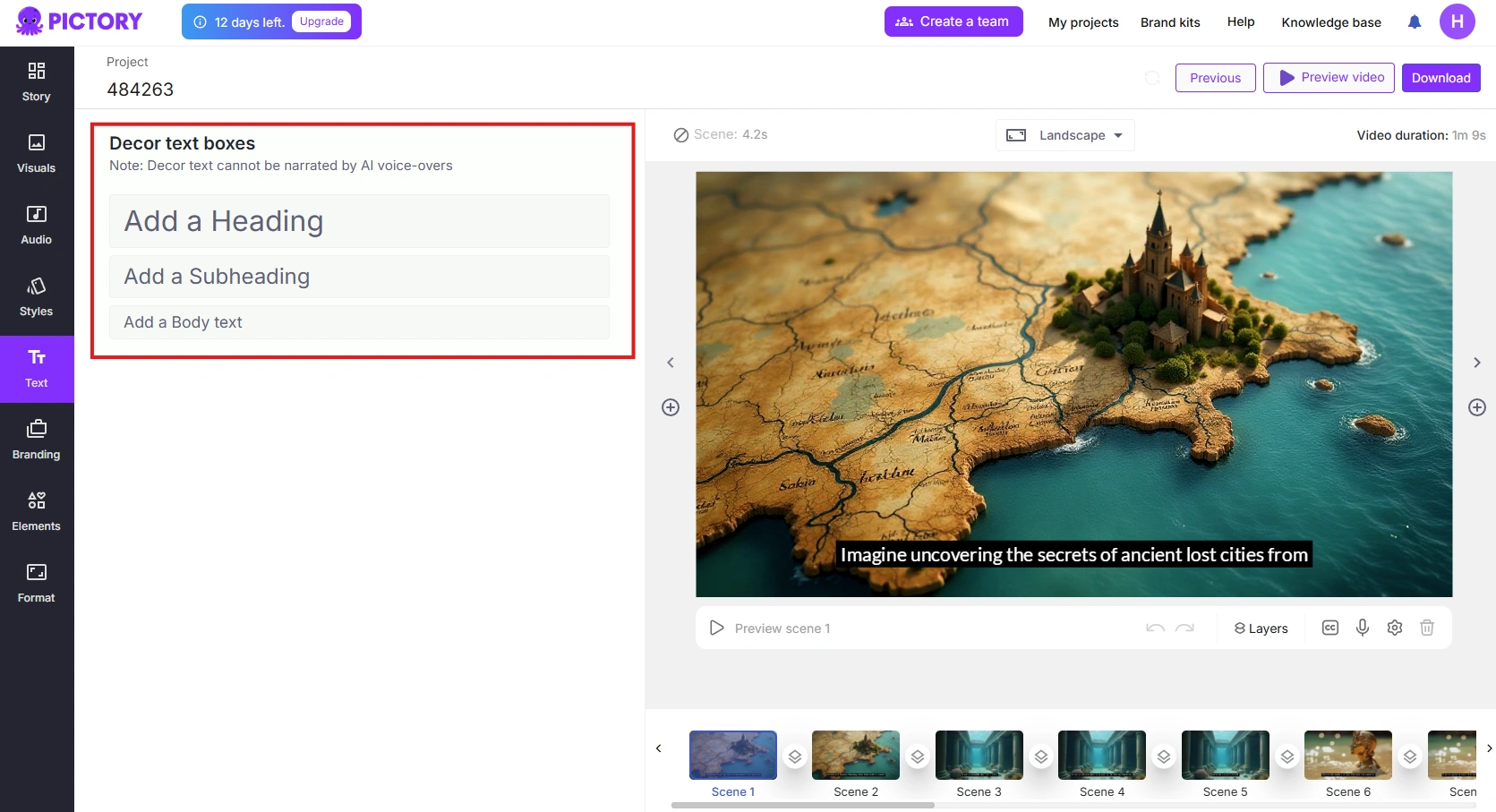
Task: Click the notifications bell icon
Action: click(x=1415, y=22)
